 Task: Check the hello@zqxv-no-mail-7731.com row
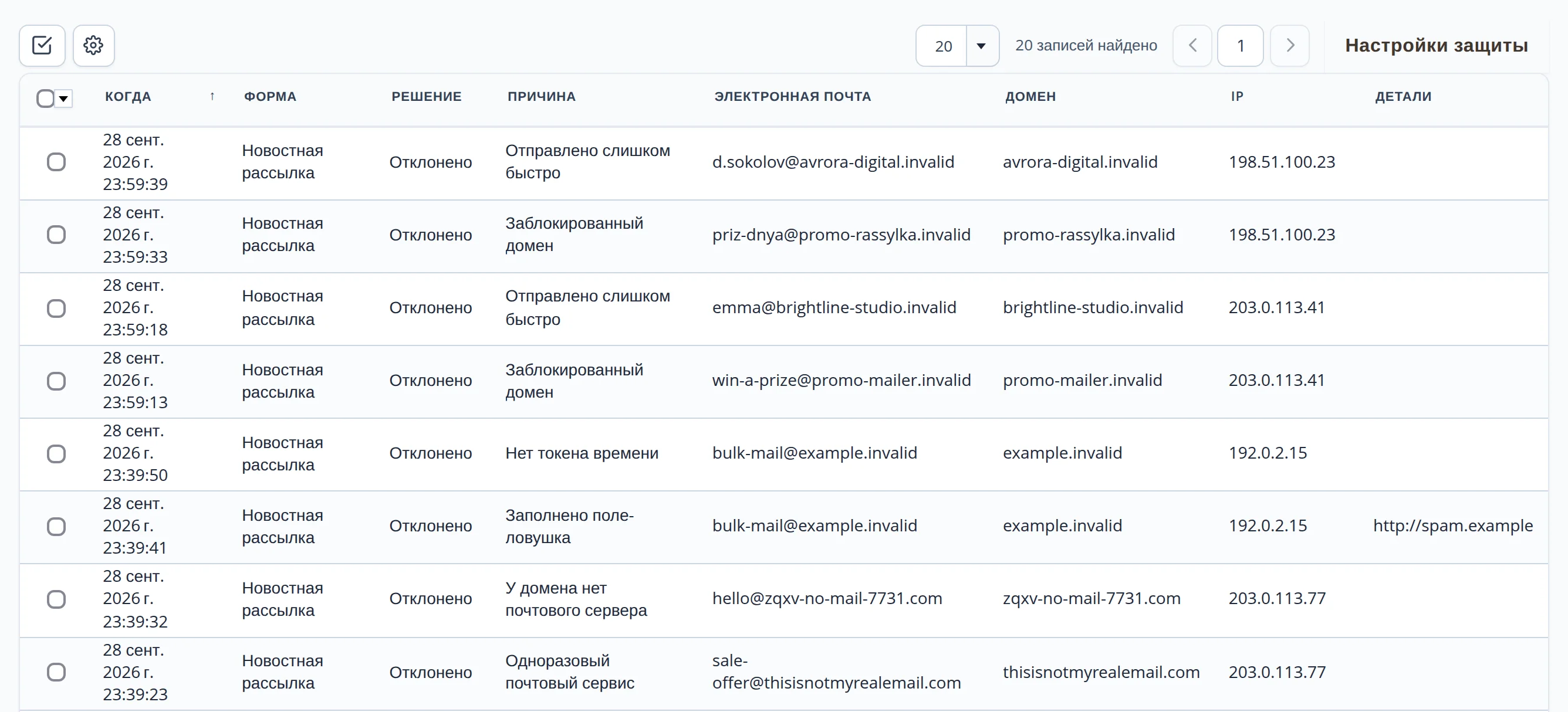point(56,599)
